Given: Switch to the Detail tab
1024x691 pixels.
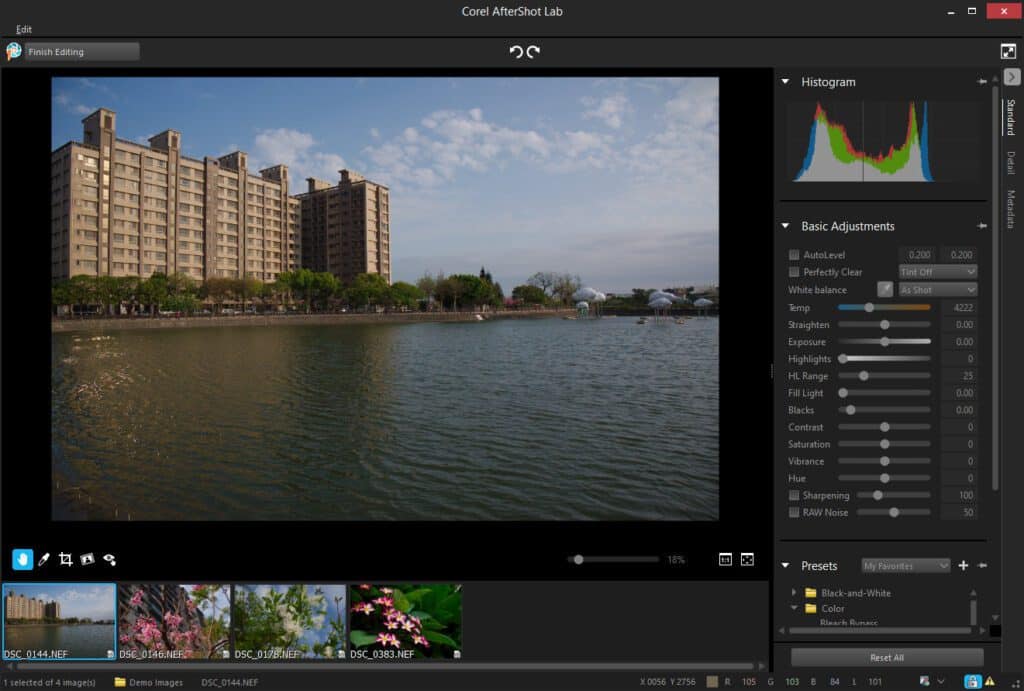Looking at the screenshot, I should [x=1011, y=163].
